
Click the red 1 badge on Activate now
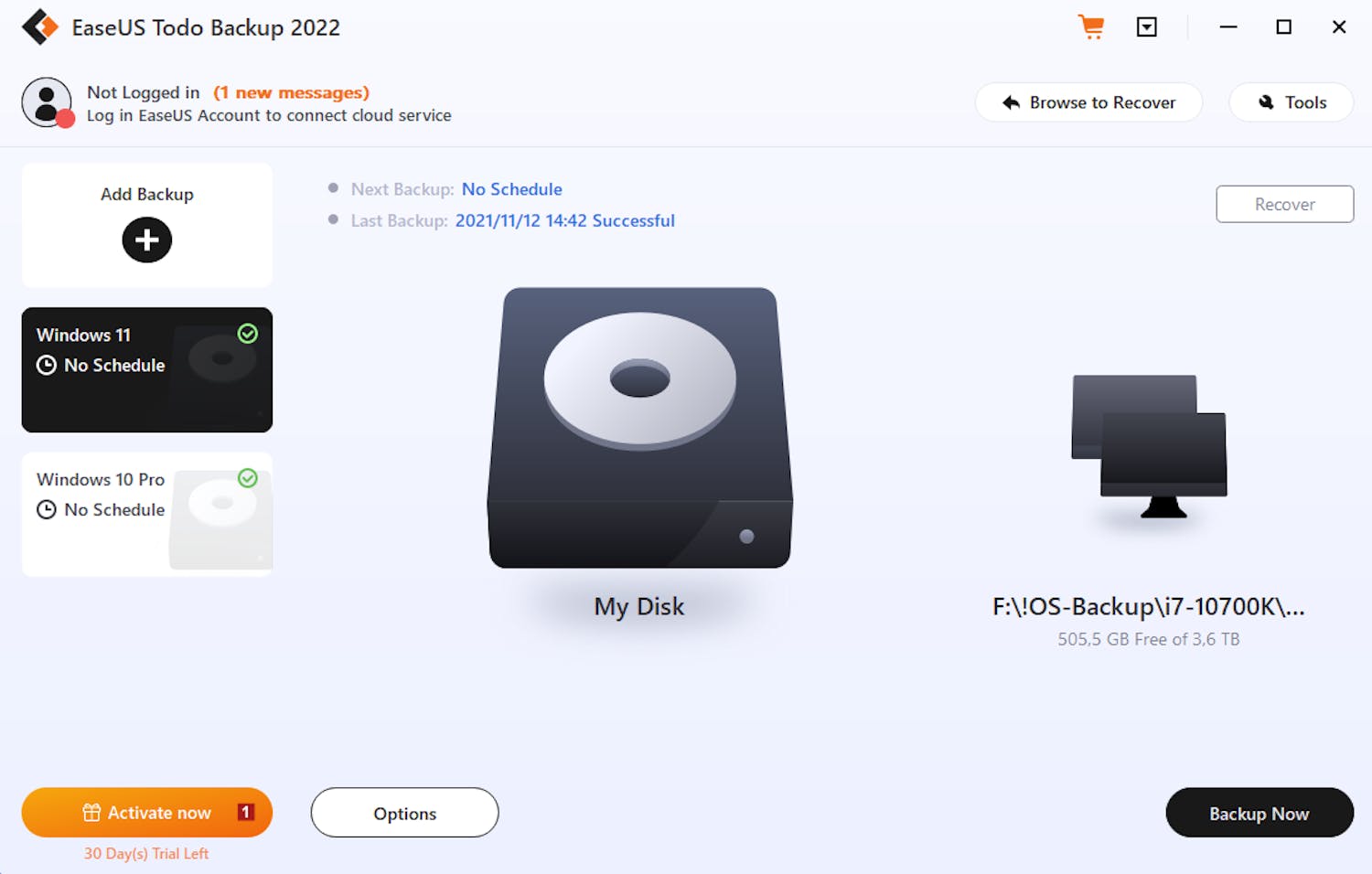(x=245, y=812)
